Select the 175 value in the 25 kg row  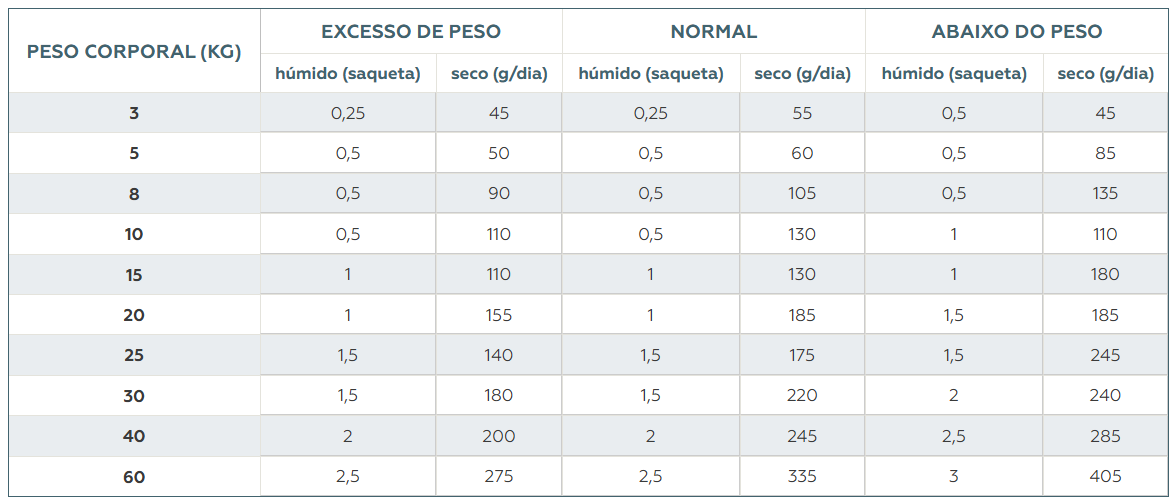802,356
